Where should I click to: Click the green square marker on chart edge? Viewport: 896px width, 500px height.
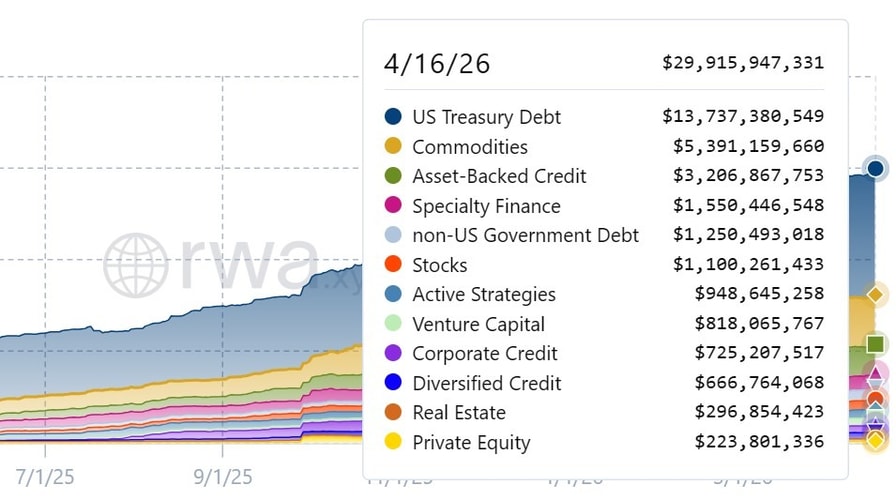pos(876,345)
